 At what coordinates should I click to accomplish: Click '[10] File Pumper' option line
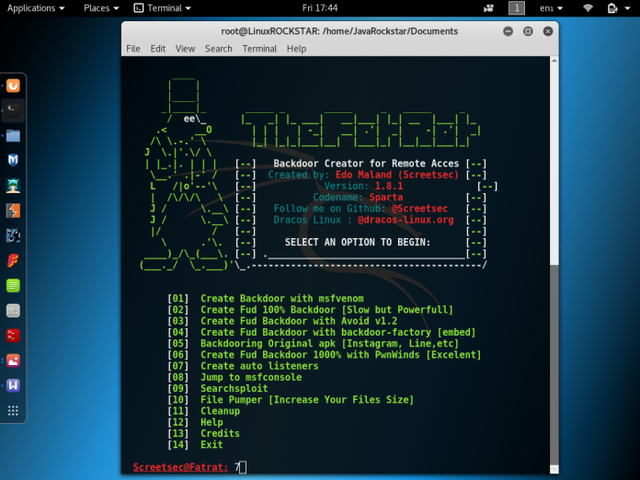(x=290, y=400)
